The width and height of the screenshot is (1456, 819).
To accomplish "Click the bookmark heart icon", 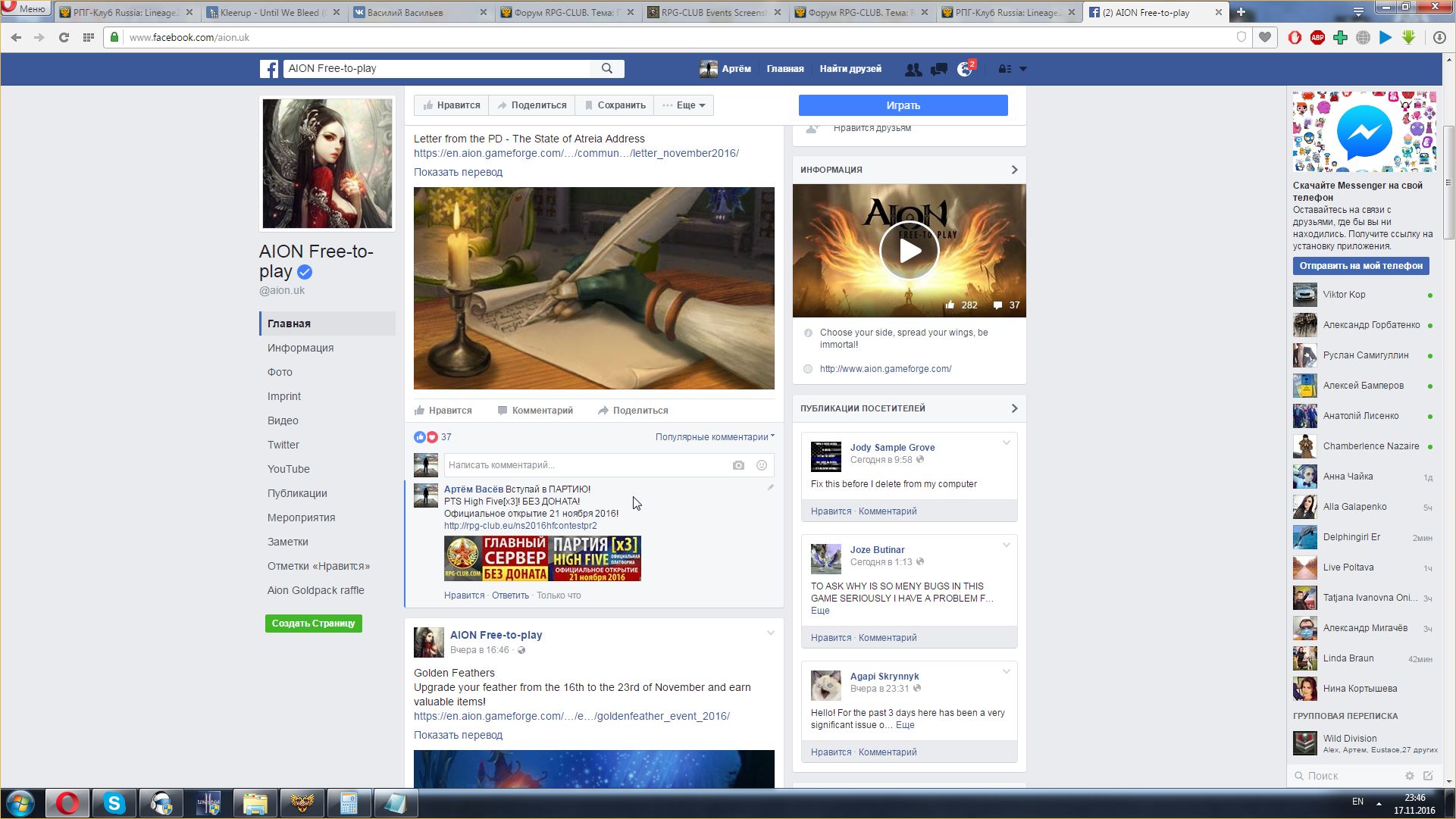I will (x=1265, y=37).
